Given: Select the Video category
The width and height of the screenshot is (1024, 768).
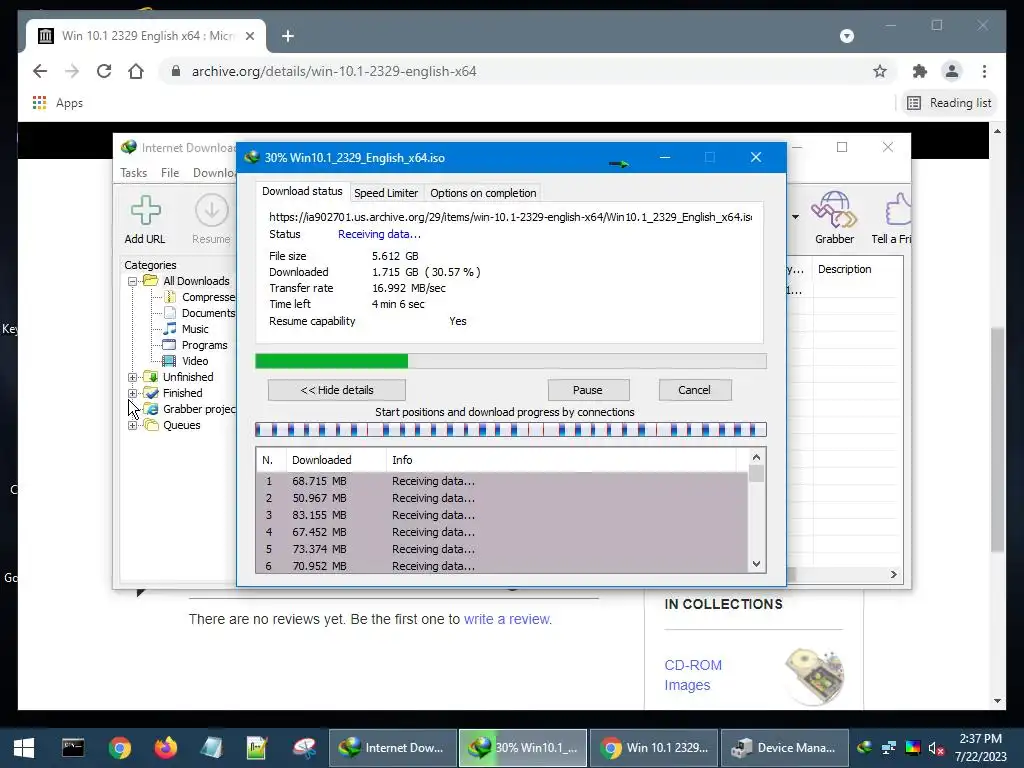Looking at the screenshot, I should point(185,361).
